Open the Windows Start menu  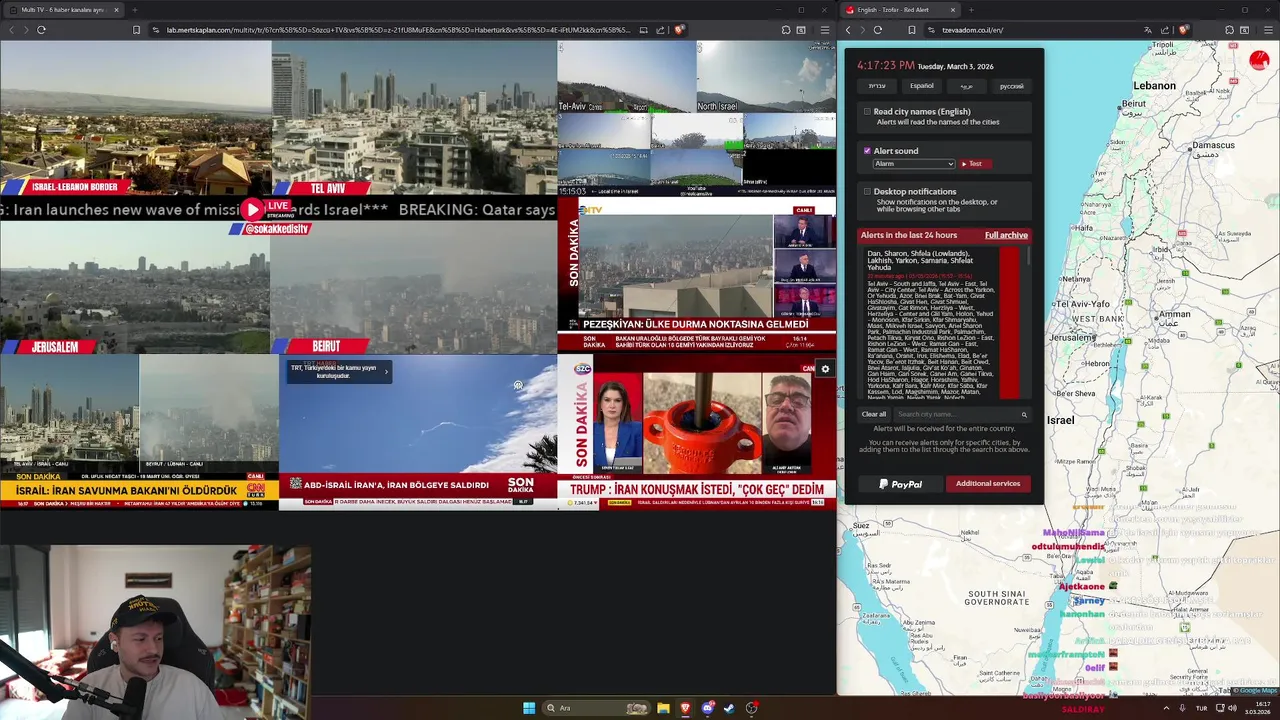coord(529,708)
